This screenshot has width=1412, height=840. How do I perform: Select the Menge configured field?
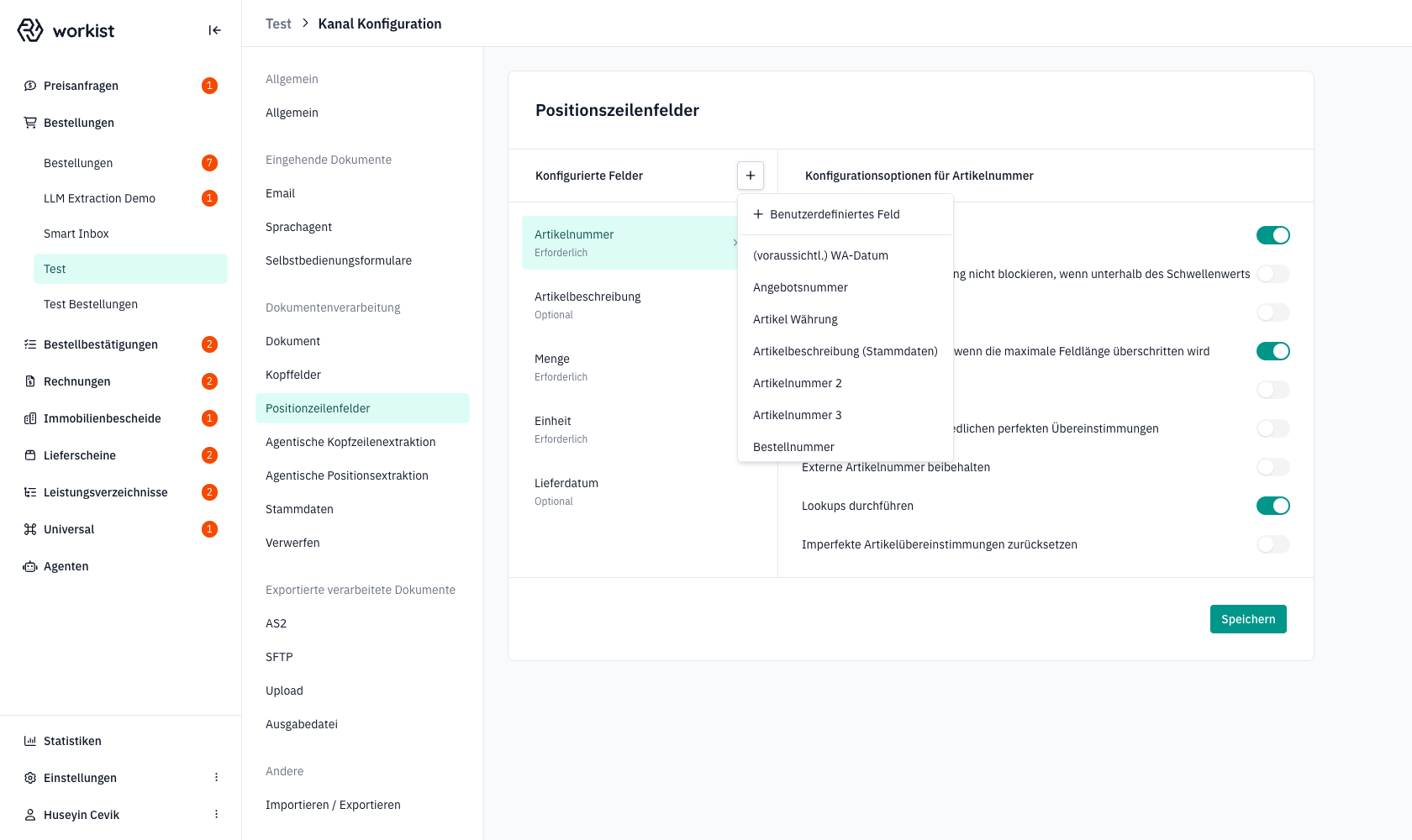630,367
